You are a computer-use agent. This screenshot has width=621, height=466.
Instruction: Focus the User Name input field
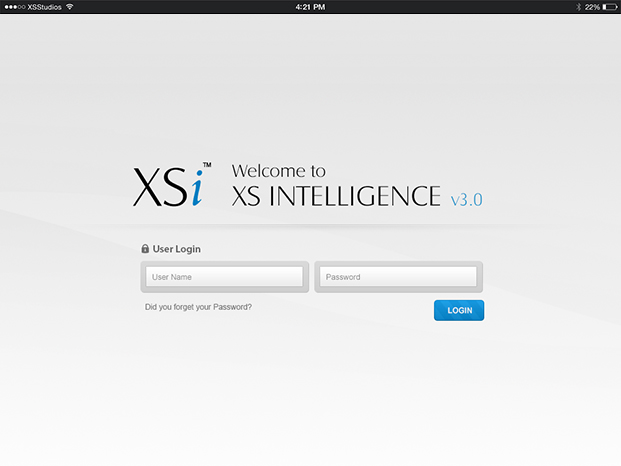(x=224, y=277)
